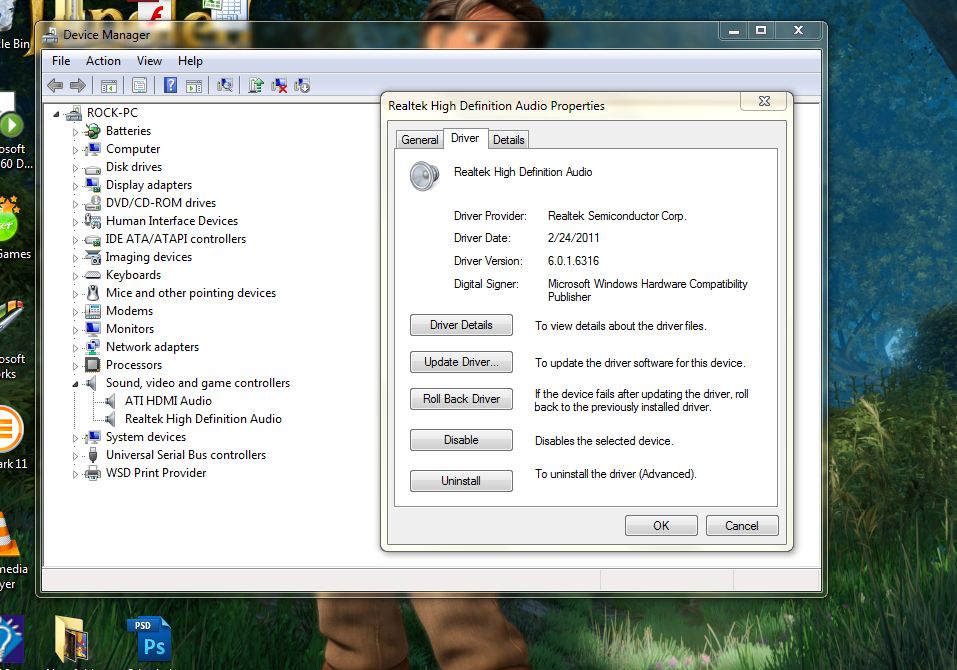
Task: Select Realtek High Definition Audio in tree
Action: tap(203, 419)
